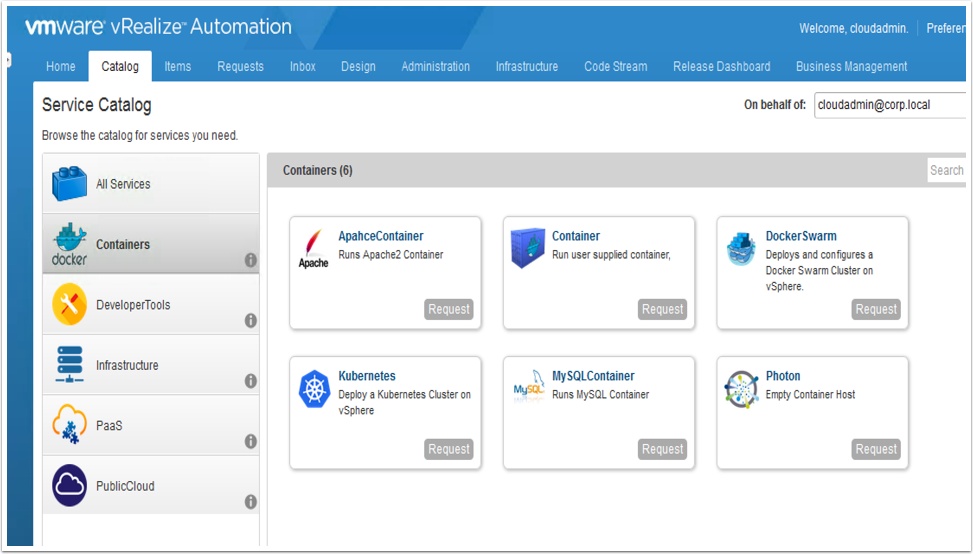The height and width of the screenshot is (554, 973).
Task: Request the Photon item
Action: [876, 449]
